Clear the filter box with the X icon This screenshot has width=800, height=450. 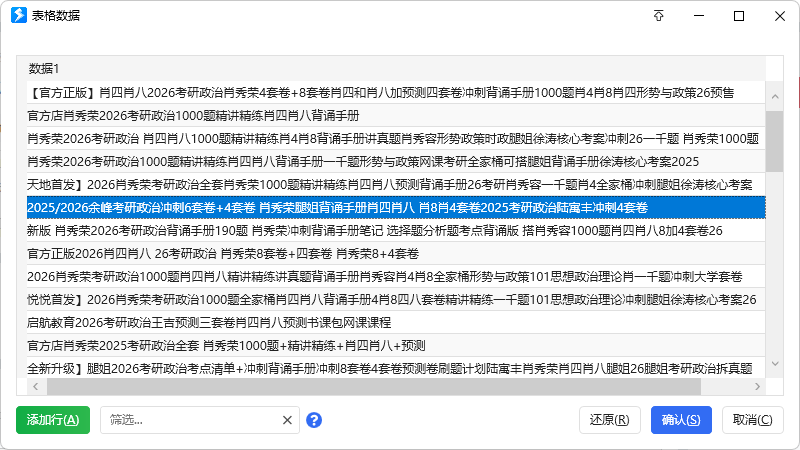coord(287,420)
